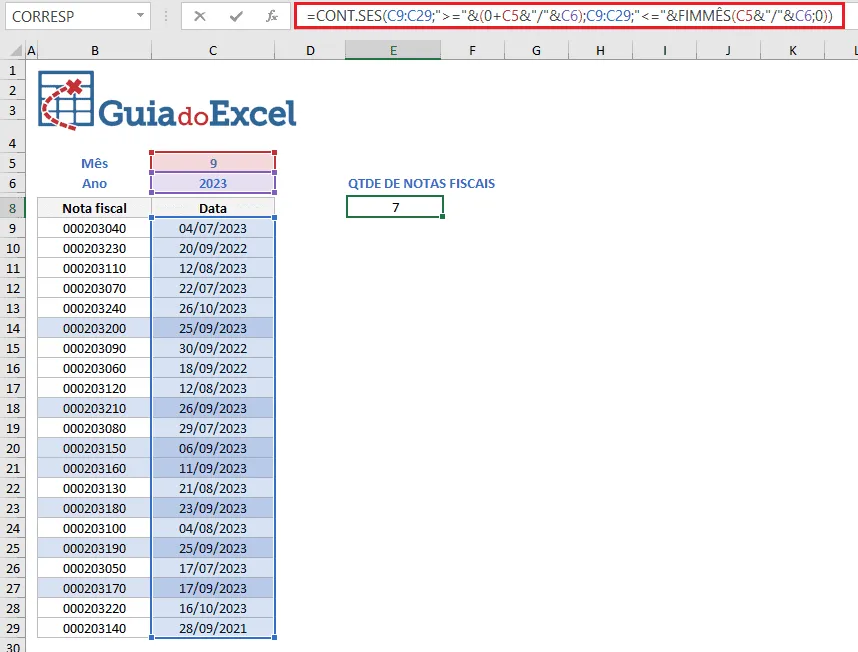Click the Ano label cell
The height and width of the screenshot is (652, 858).
(95, 184)
